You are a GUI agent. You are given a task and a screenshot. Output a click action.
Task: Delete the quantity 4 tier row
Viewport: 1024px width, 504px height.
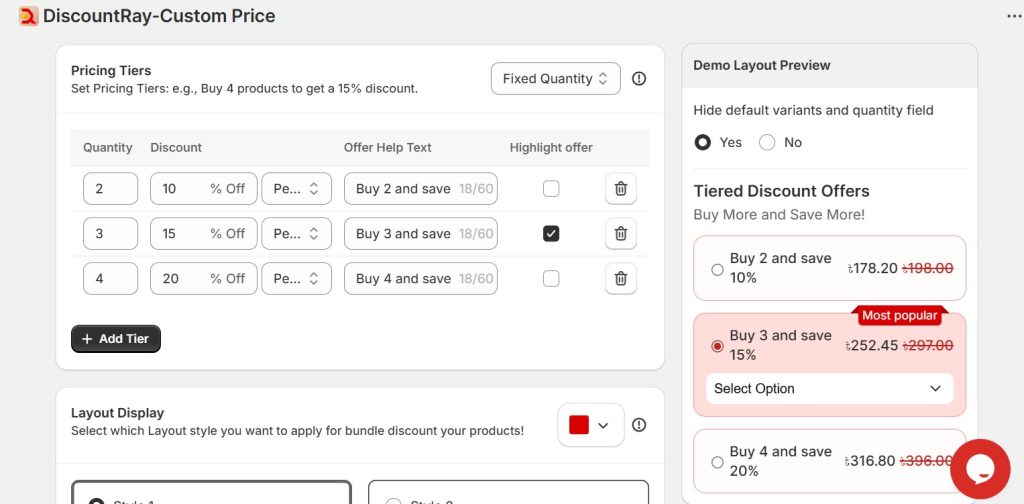coord(620,279)
